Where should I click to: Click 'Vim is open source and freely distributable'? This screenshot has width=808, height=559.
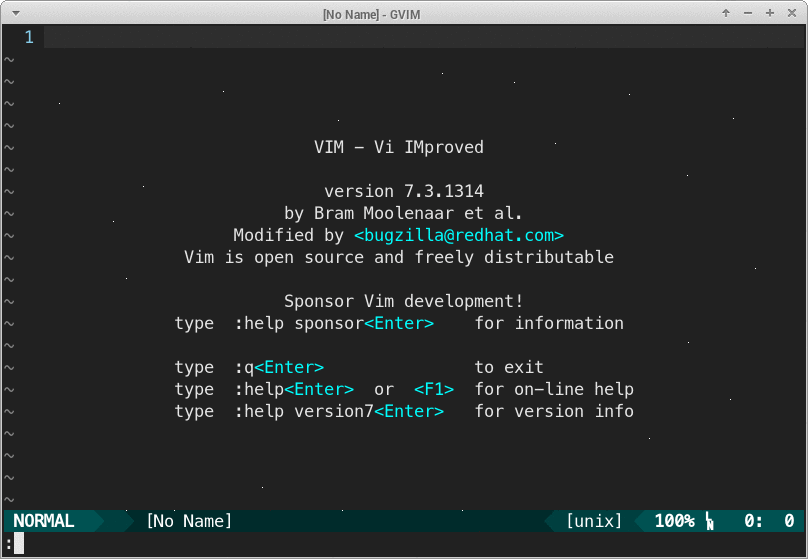(399, 257)
